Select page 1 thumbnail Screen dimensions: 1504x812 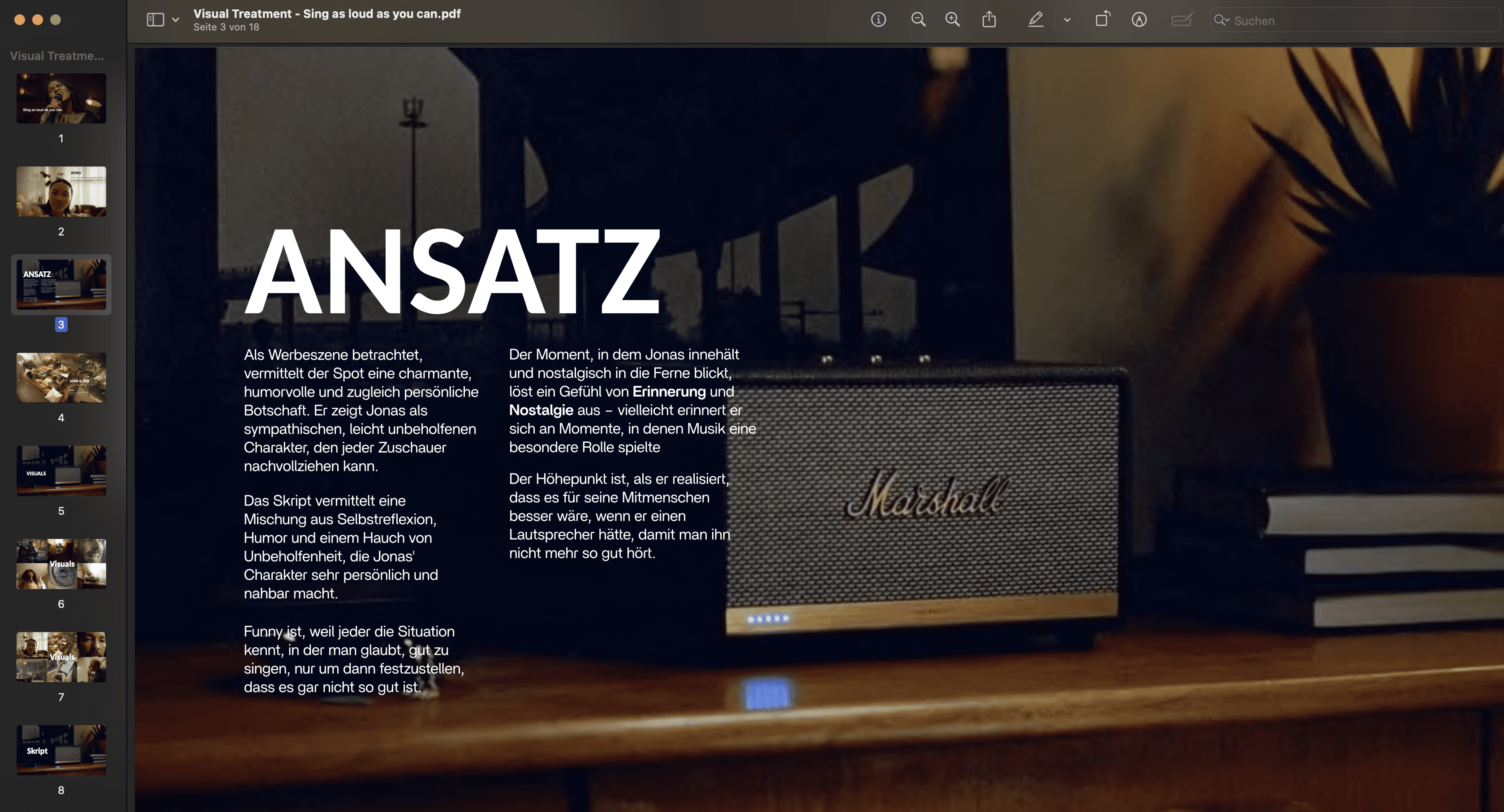(61, 98)
